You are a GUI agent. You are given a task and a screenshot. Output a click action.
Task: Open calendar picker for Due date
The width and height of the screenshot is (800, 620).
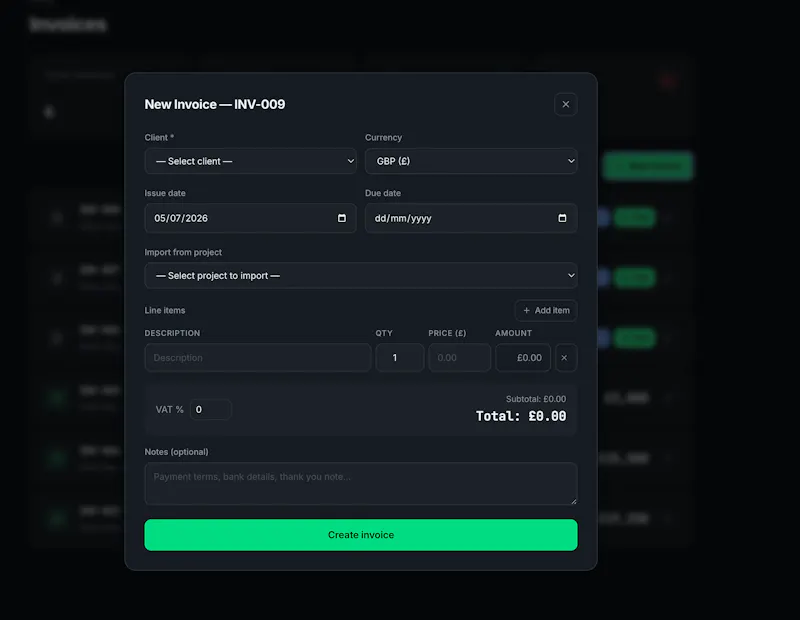click(x=562, y=218)
